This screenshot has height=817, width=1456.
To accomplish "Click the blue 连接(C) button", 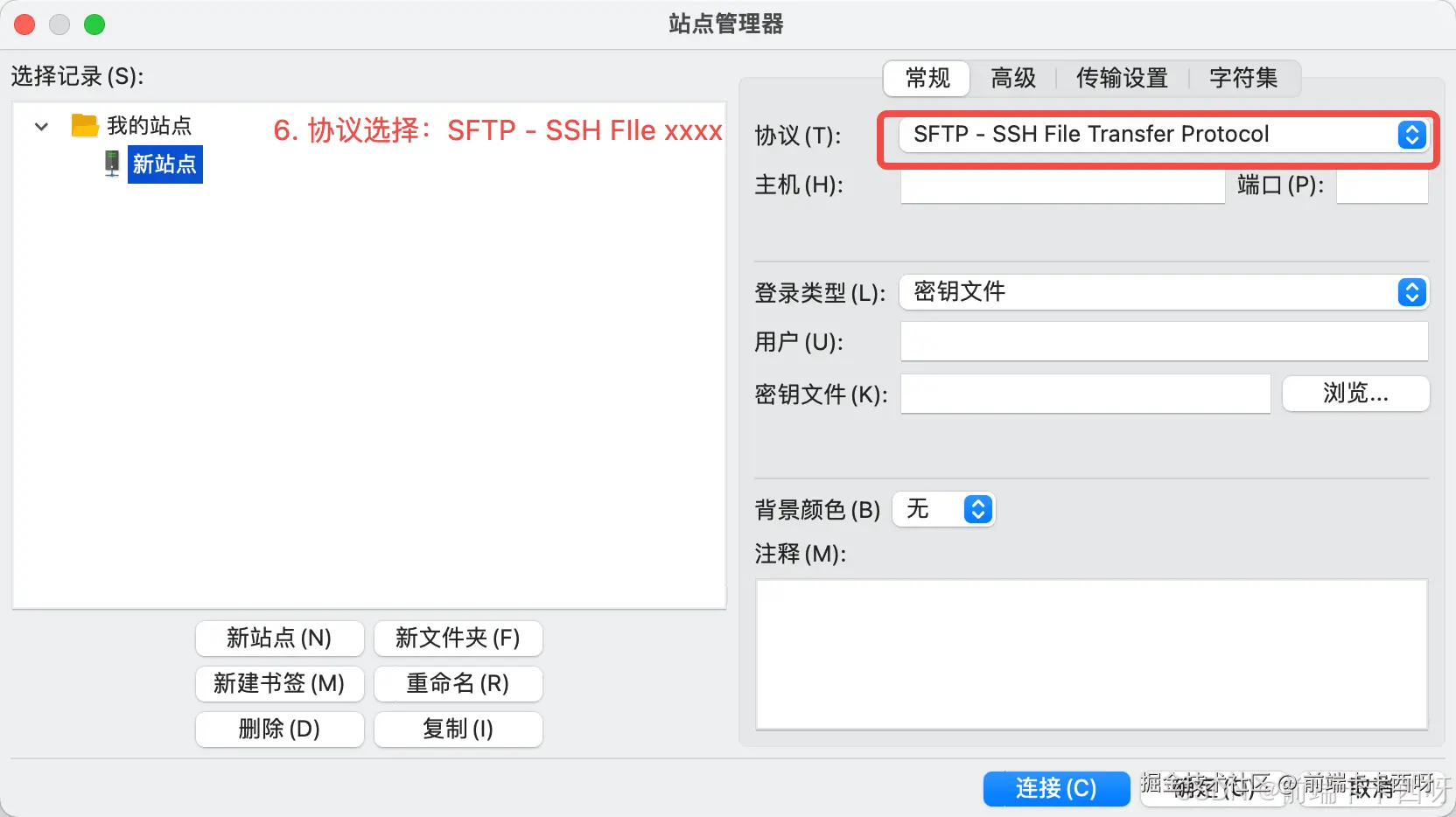I will [x=1057, y=788].
